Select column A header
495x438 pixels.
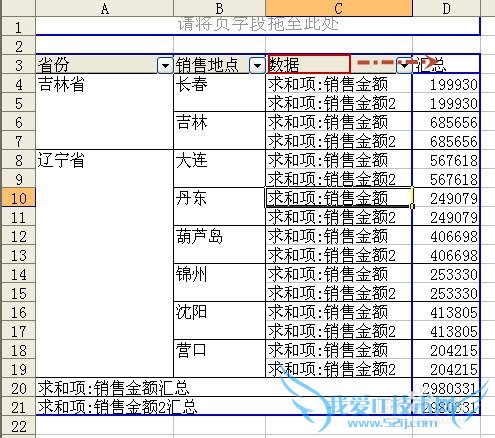[x=104, y=8]
